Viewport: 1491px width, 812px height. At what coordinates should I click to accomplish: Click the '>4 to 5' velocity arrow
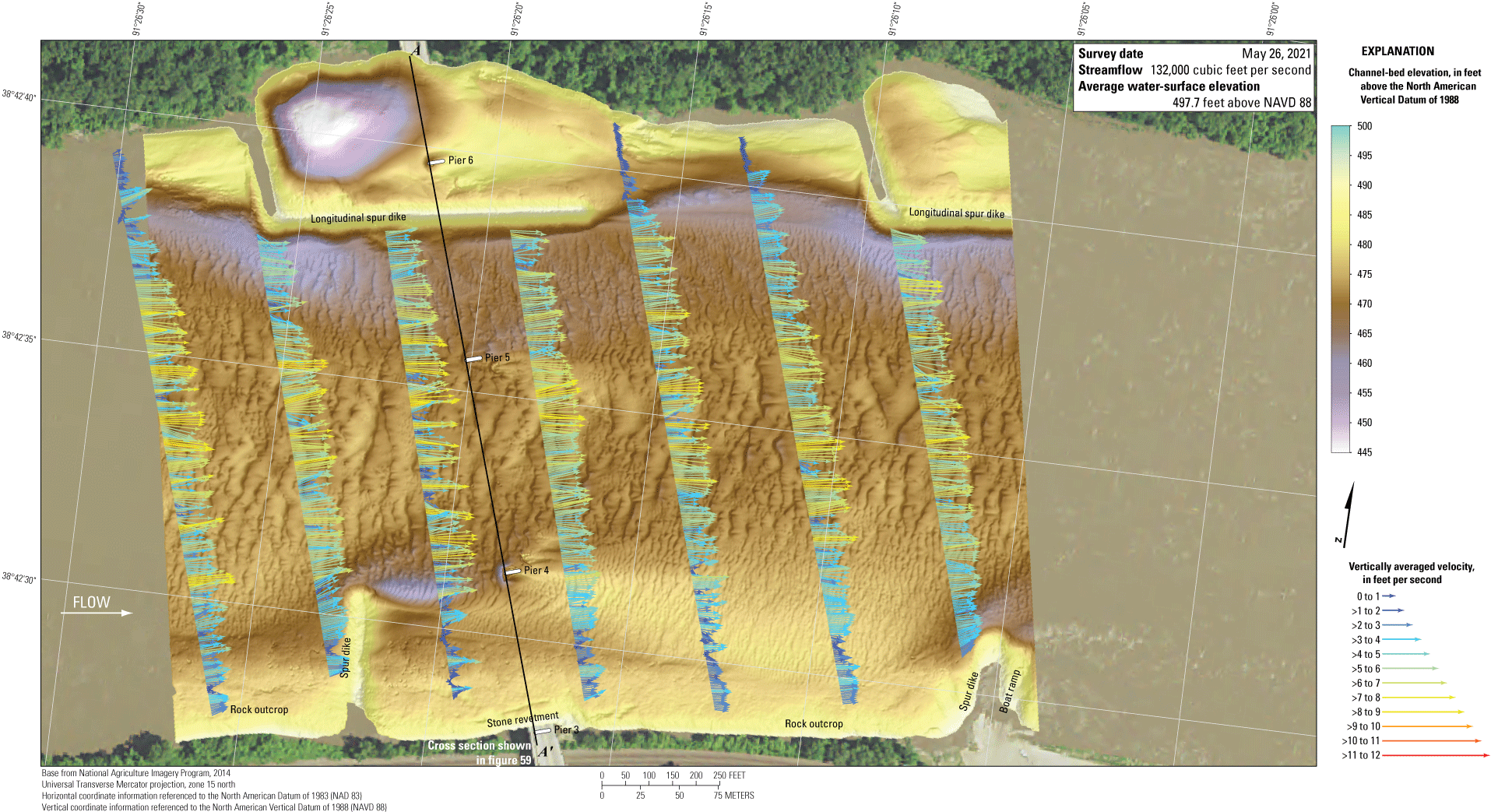[x=1405, y=654]
